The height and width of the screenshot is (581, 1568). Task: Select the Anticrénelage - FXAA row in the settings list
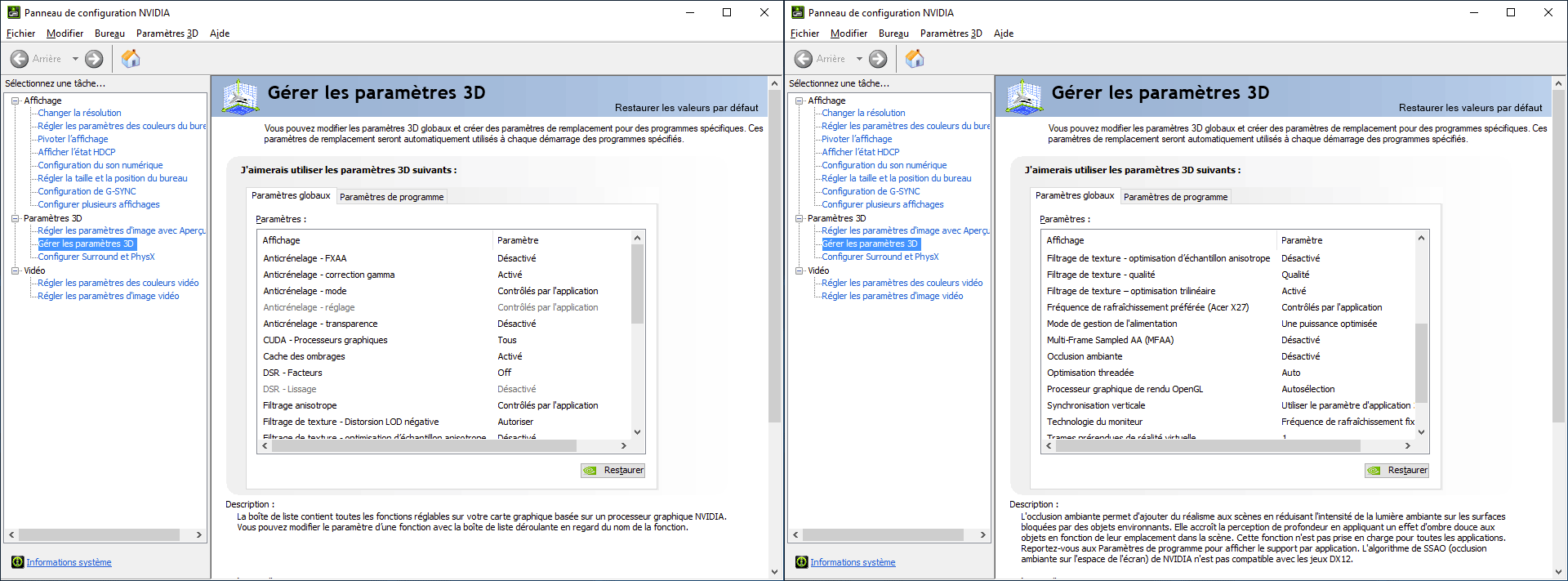click(x=305, y=258)
